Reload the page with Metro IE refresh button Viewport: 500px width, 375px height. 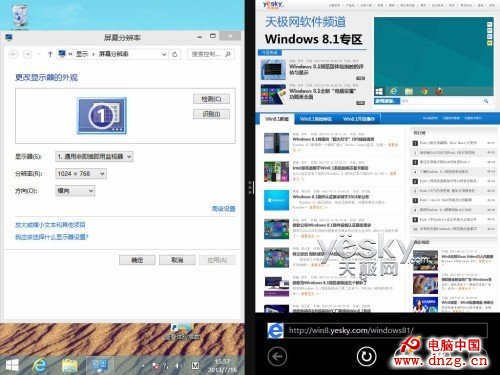(366, 356)
